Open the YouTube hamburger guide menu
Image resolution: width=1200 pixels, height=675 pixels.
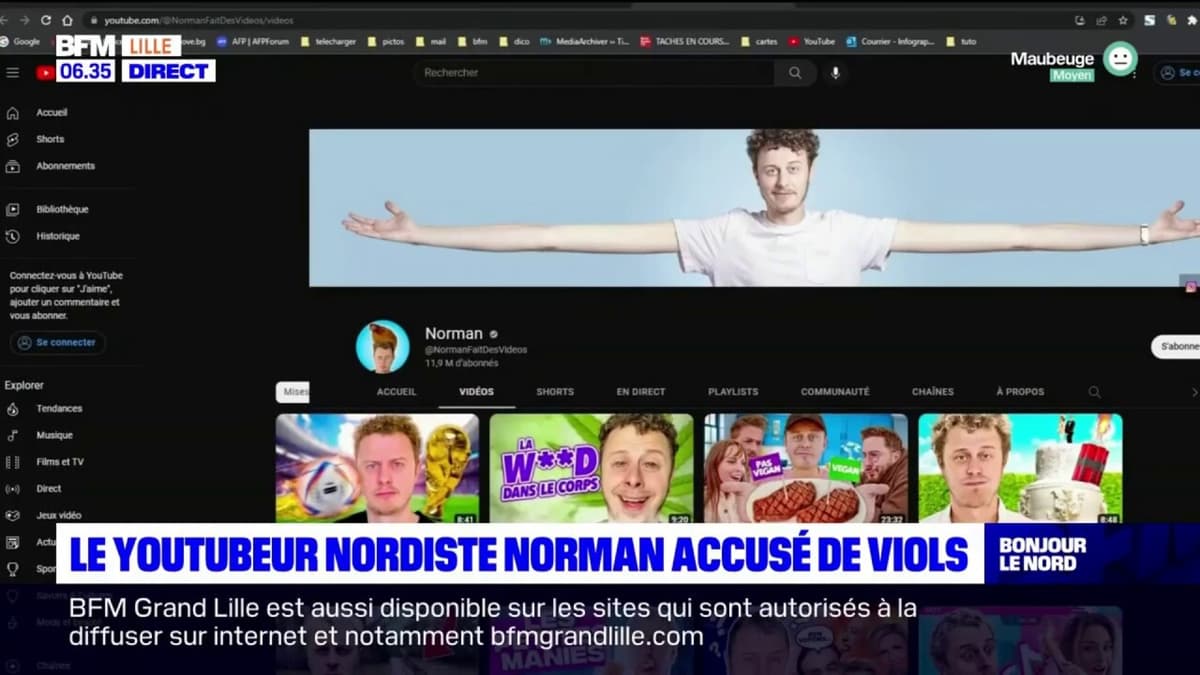point(12,72)
